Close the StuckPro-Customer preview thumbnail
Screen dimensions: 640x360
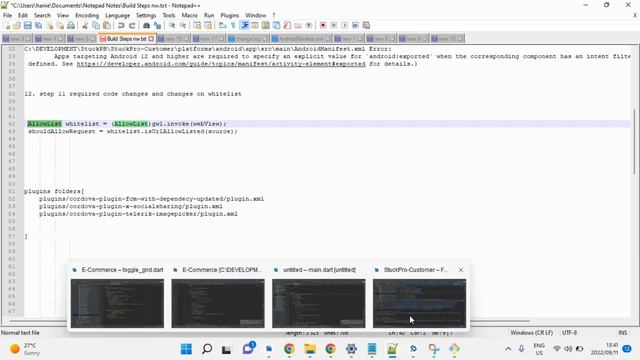tap(461, 270)
